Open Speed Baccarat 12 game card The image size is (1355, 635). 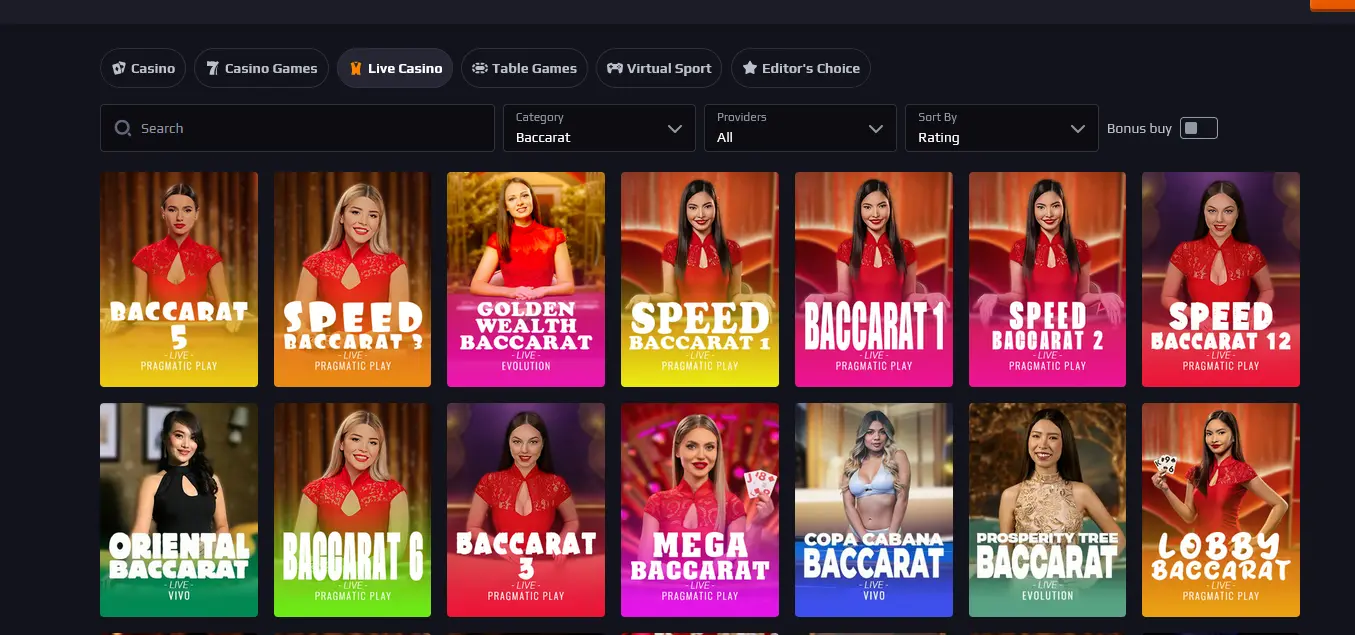pyautogui.click(x=1221, y=279)
